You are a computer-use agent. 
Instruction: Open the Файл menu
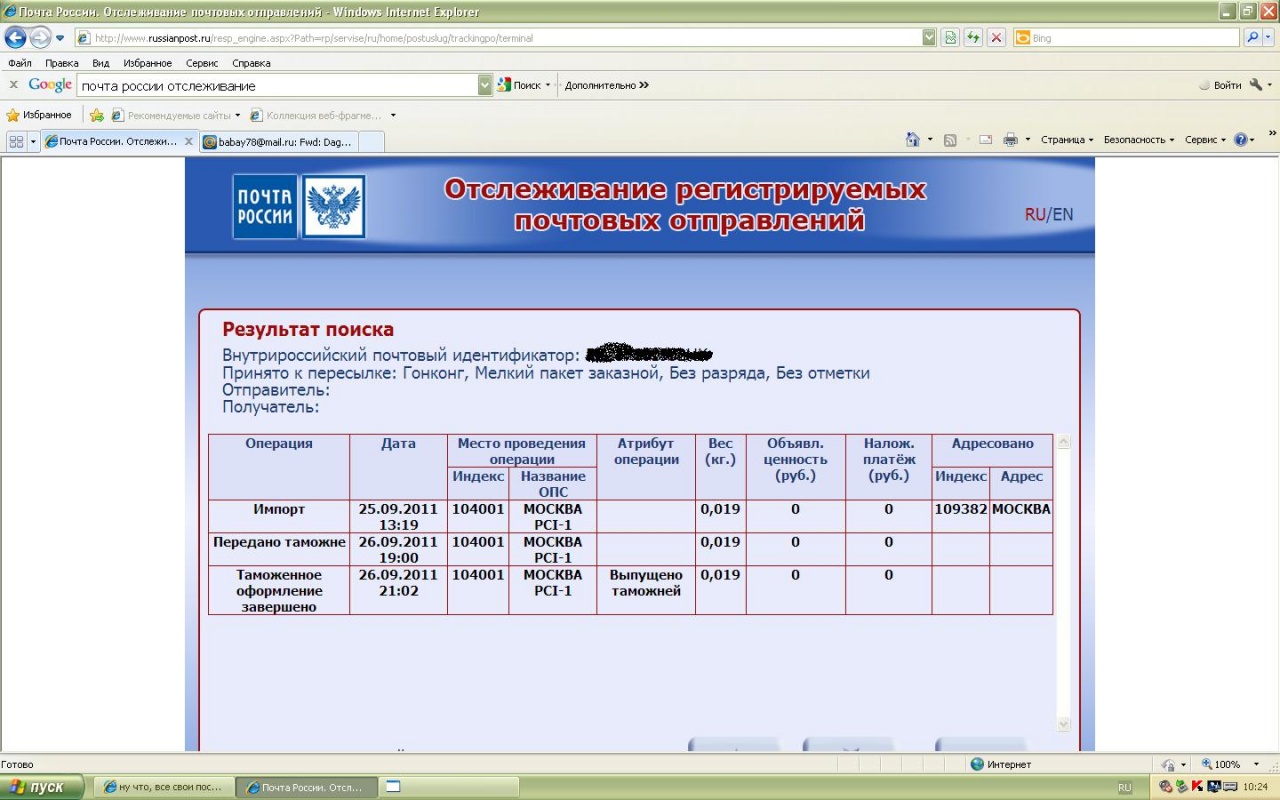coord(19,63)
